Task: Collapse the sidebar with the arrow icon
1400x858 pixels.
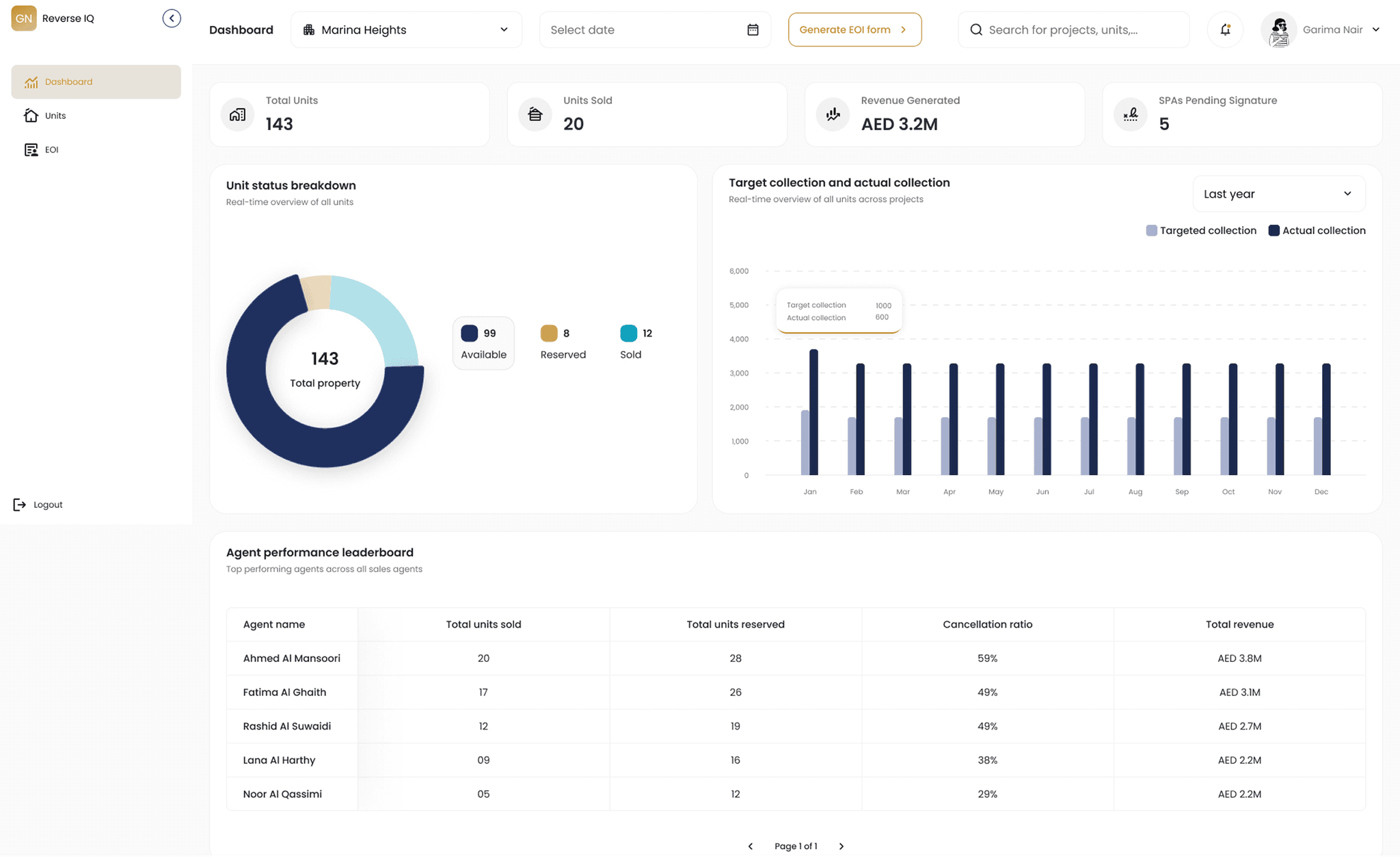Action: 172,18
